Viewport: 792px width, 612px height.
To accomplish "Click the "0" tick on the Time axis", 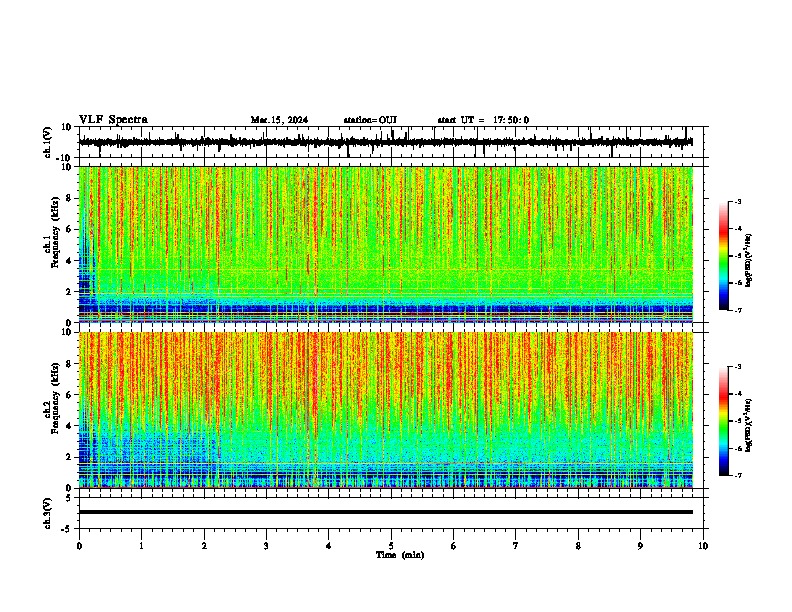I will (79, 546).
